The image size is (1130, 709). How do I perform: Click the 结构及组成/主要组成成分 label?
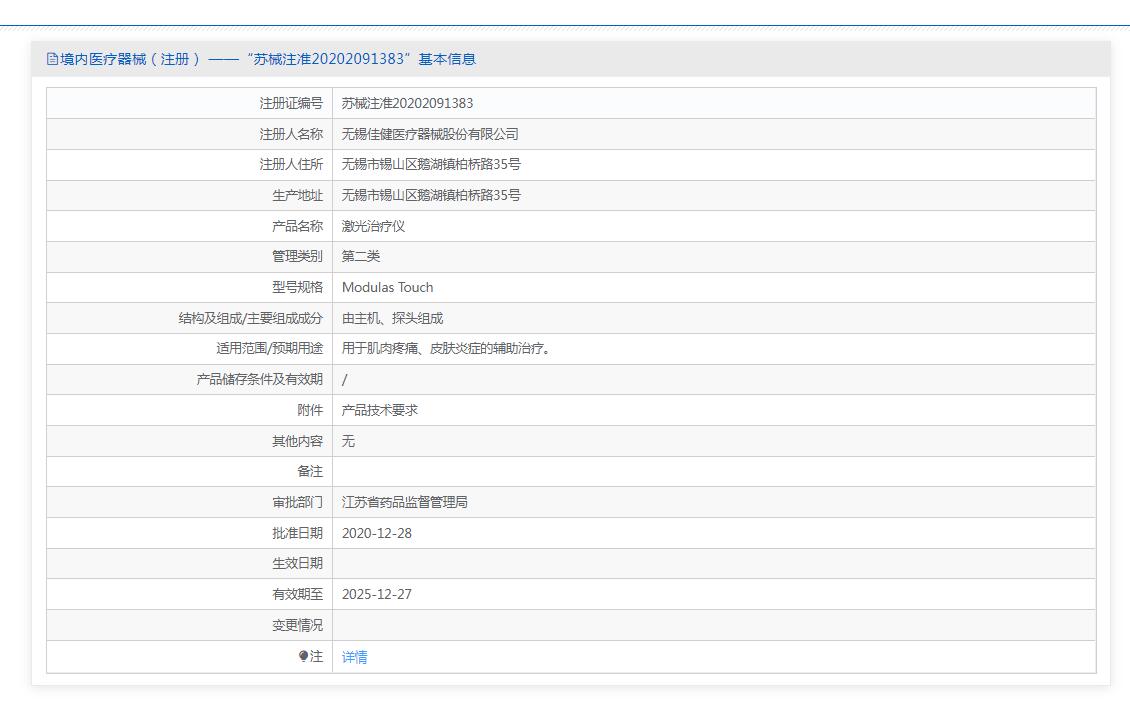251,318
